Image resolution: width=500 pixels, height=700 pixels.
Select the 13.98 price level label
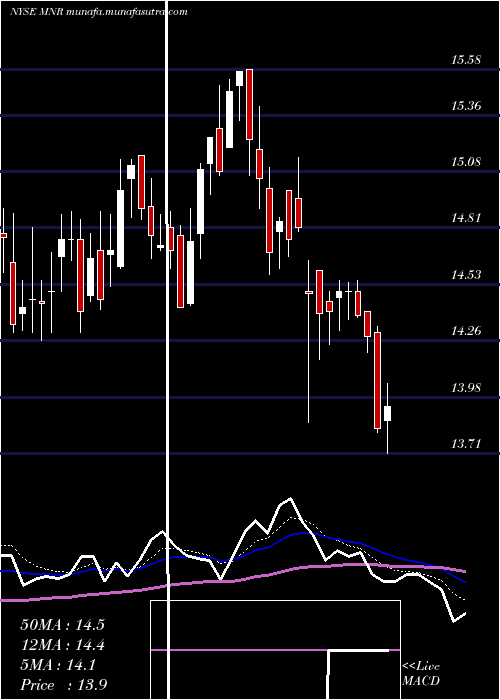click(x=466, y=387)
